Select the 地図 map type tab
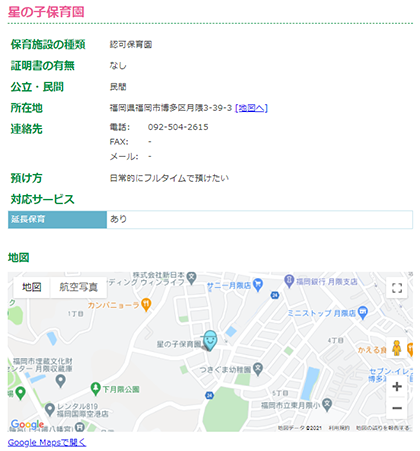This screenshot has height=451, width=420. tap(32, 287)
